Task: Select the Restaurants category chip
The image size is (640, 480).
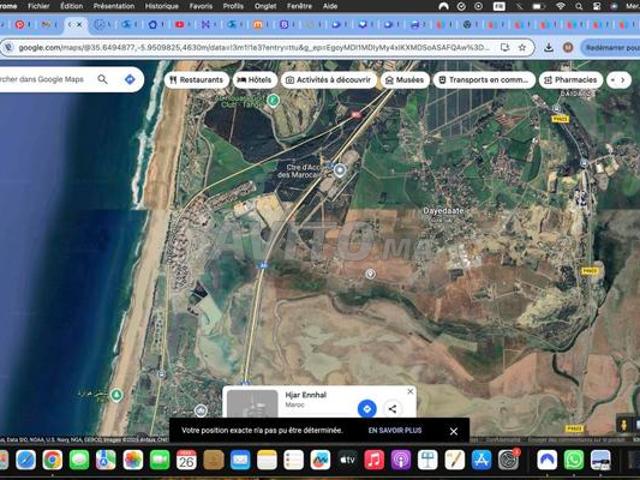Action: (196, 80)
